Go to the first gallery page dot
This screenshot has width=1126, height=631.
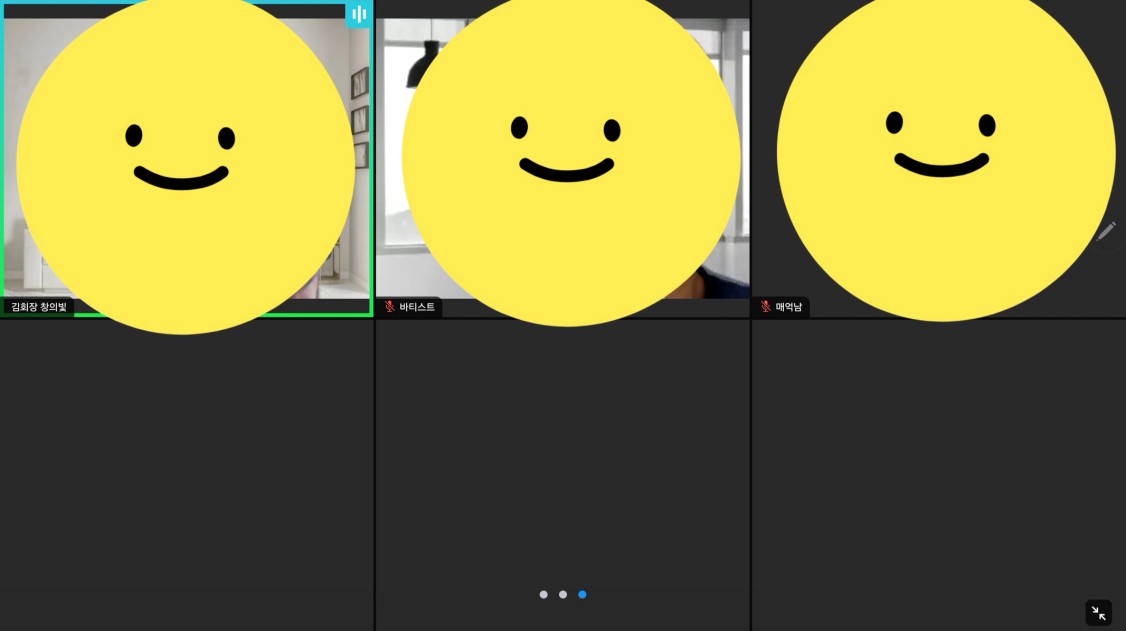[544, 594]
